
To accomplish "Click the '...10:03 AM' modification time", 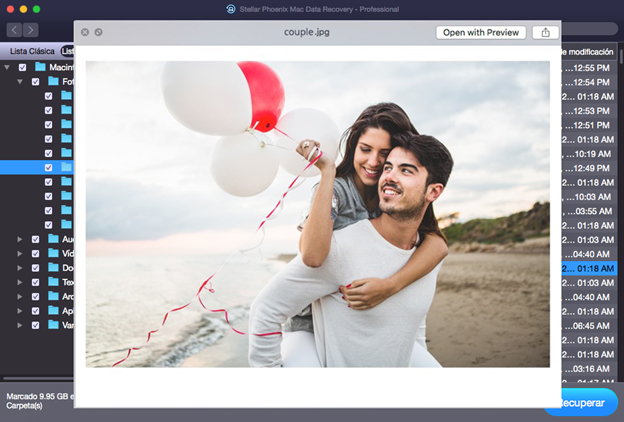I will [588, 197].
